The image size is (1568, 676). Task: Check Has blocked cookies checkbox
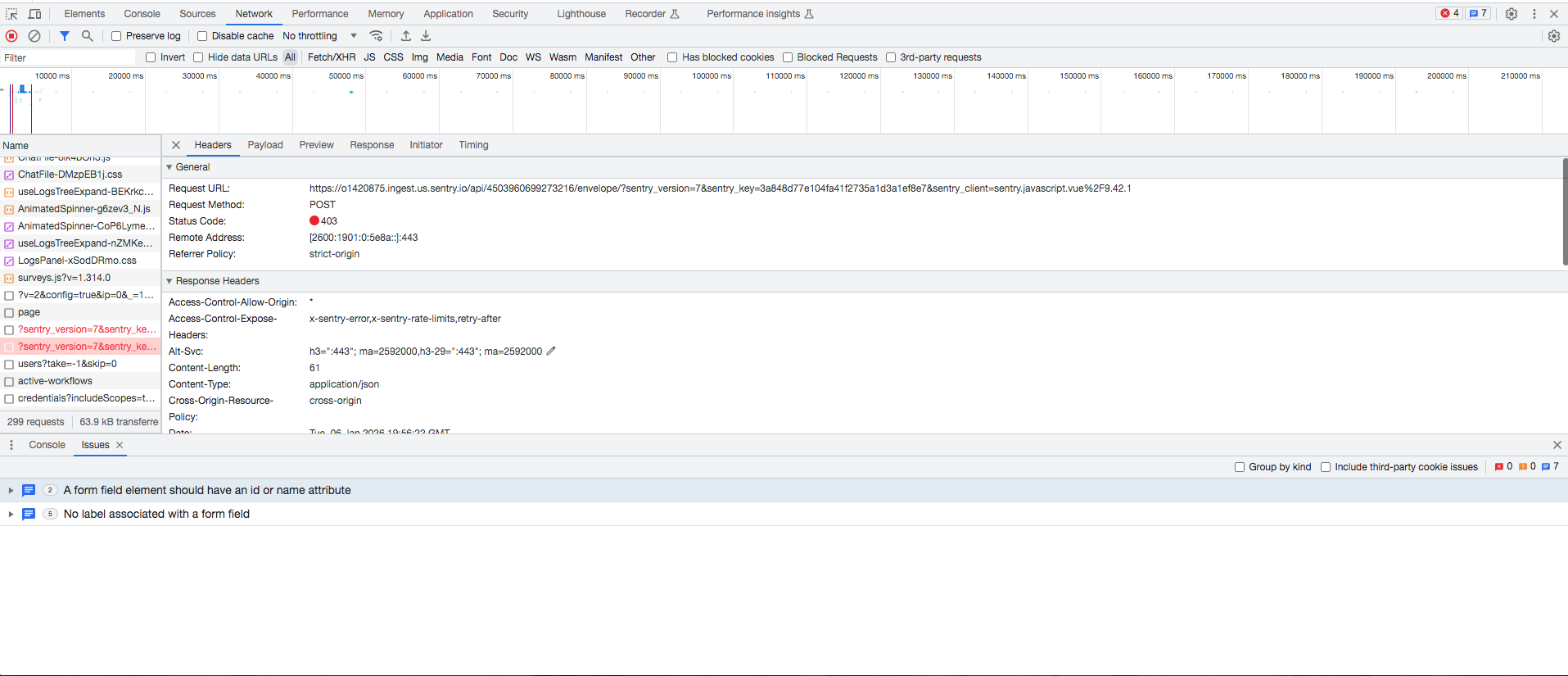[x=672, y=57]
